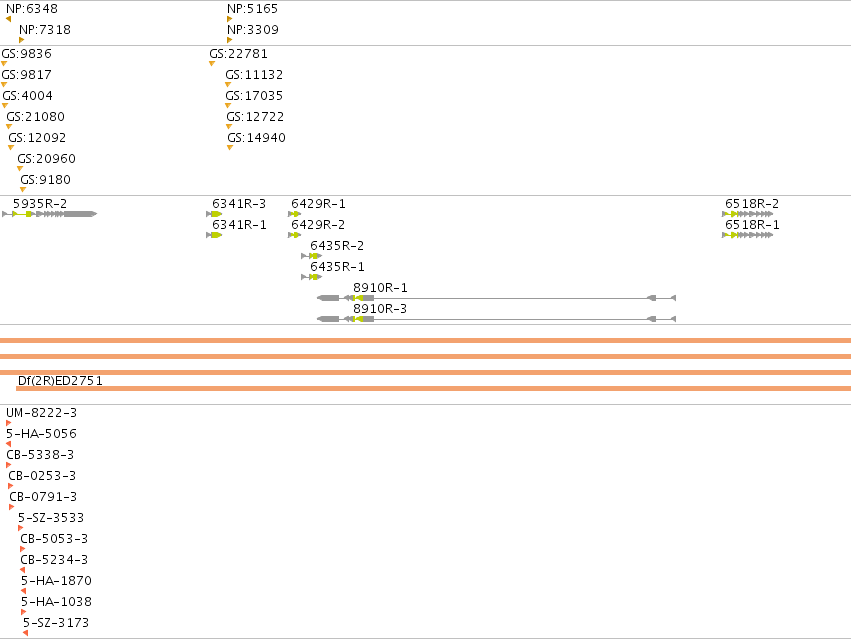Select the 6518R-1 gene glyph
Viewport: 851px width, 639px height.
tap(747, 235)
